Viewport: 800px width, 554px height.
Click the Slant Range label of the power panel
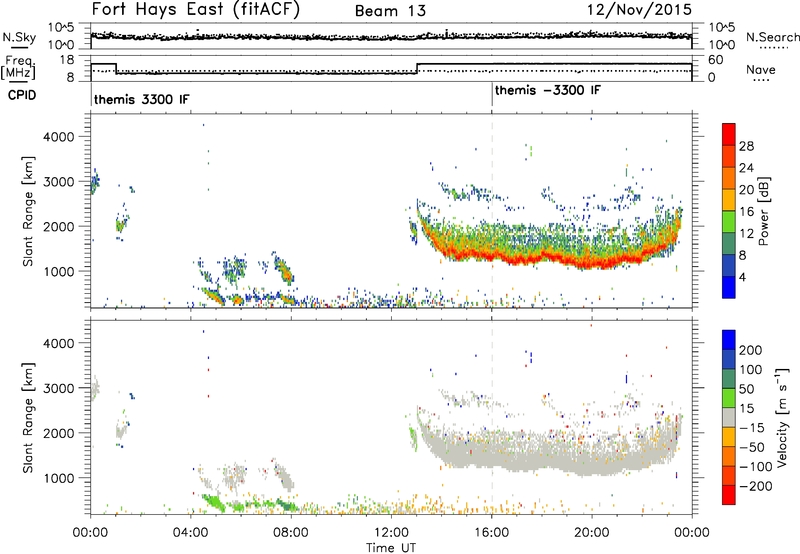(x=28, y=211)
